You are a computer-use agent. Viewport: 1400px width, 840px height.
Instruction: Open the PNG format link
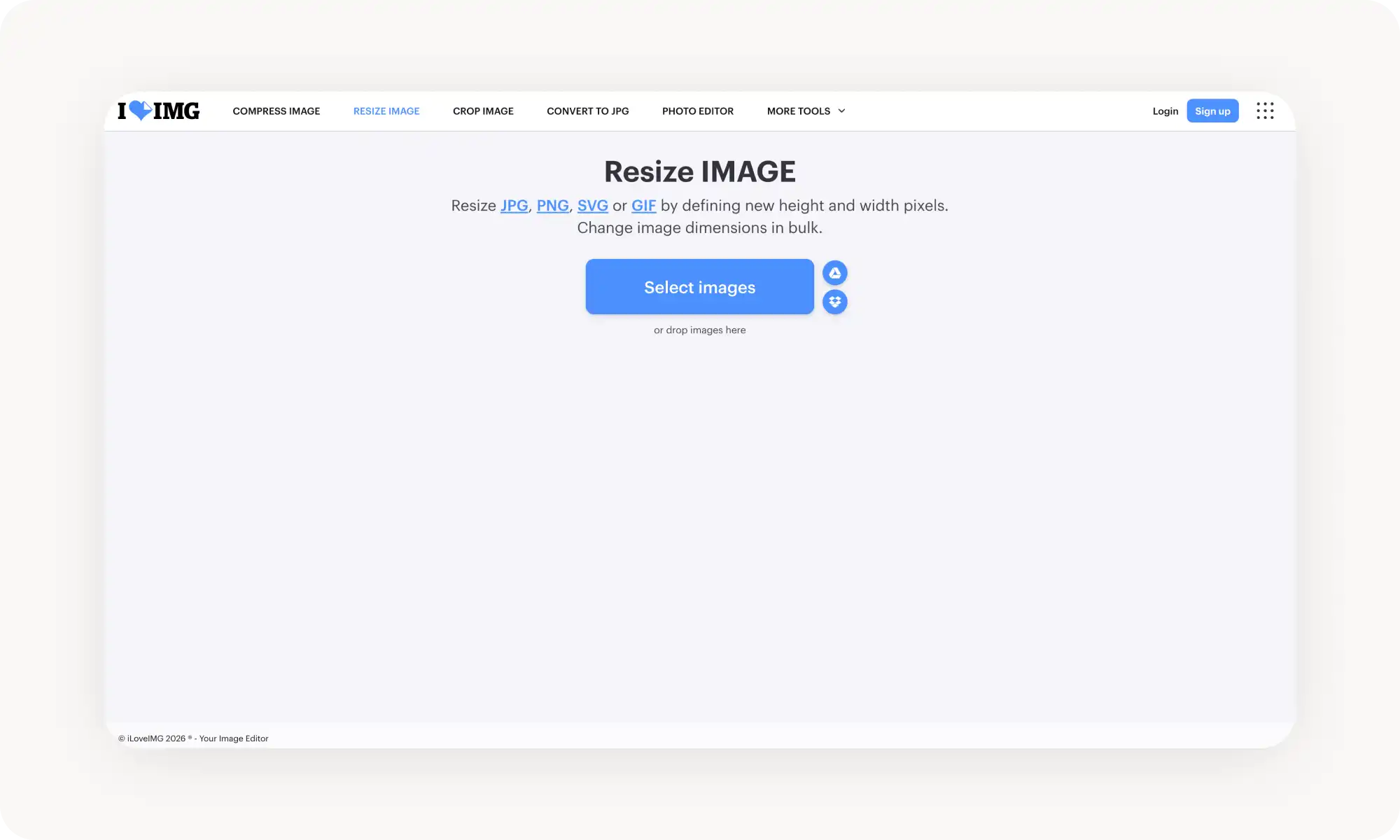point(553,205)
